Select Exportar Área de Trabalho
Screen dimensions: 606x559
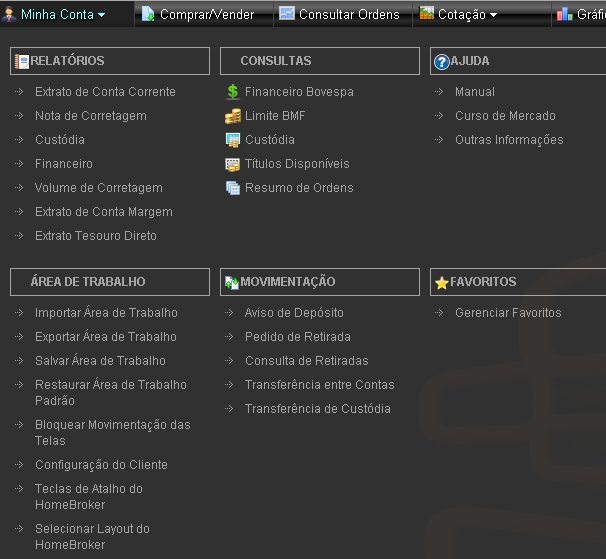pyautogui.click(x=106, y=337)
